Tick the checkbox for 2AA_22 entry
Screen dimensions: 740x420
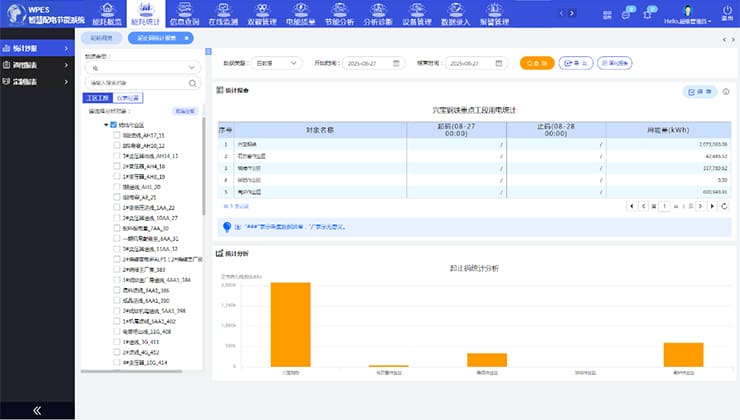point(117,207)
